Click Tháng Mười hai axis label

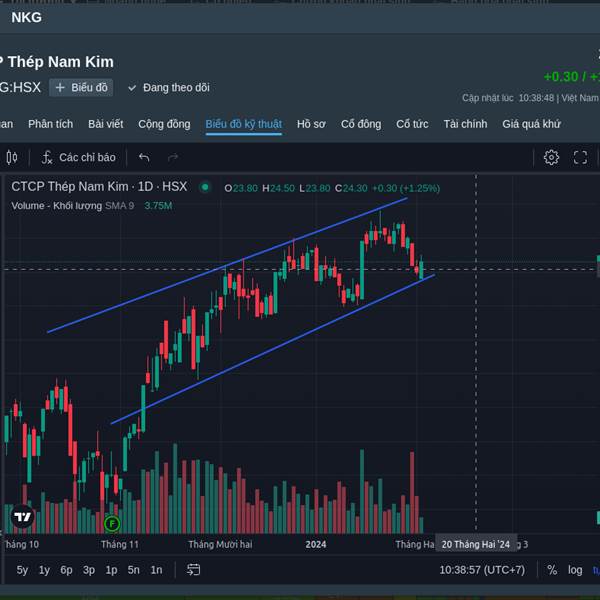pos(220,544)
